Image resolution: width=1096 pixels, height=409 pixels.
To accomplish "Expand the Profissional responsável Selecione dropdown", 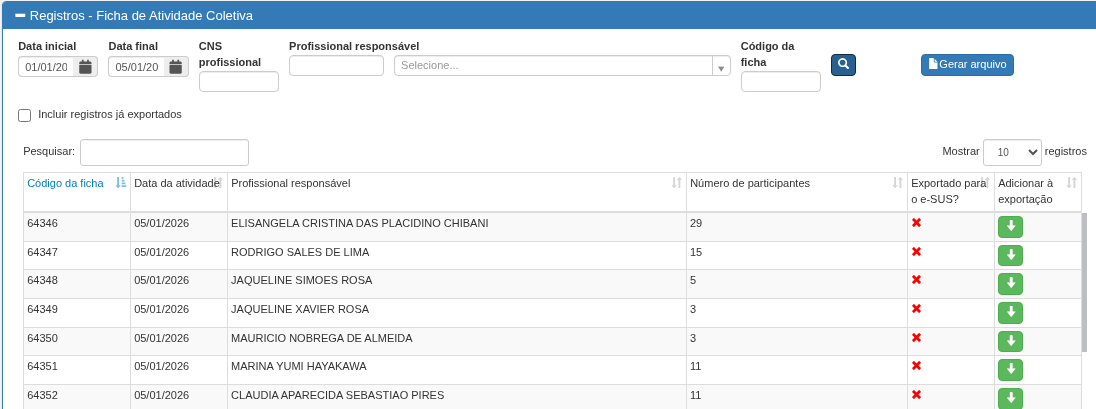I will pos(562,66).
